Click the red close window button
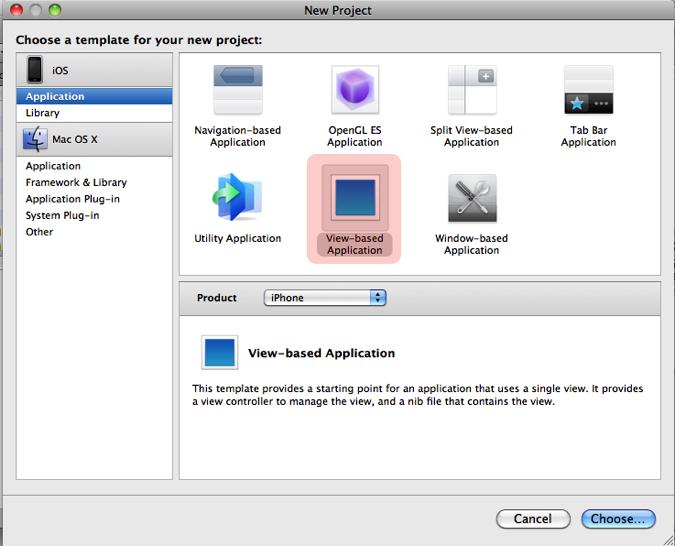675x546 pixels. [16, 9]
